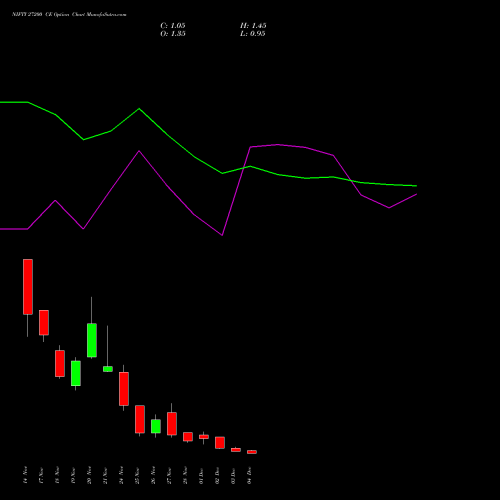Viewport: 500px width, 500px height.
Task: Click the 20 Nov date label
Action: tap(90, 475)
